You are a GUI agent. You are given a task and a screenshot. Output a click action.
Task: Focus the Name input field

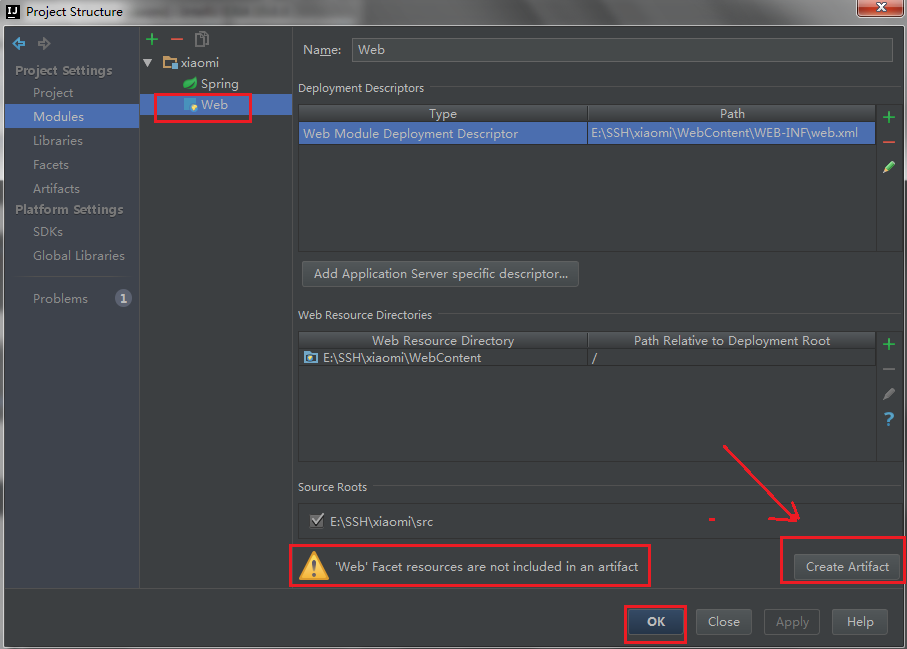622,50
